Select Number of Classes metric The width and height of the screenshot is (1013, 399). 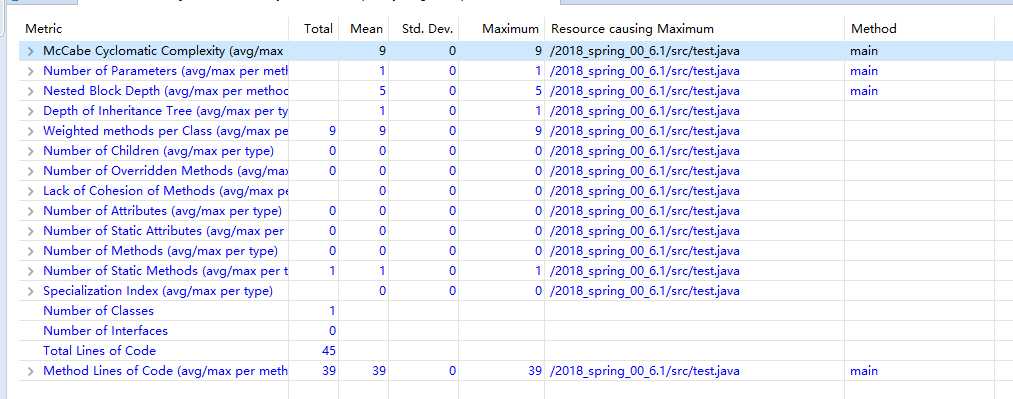click(98, 311)
